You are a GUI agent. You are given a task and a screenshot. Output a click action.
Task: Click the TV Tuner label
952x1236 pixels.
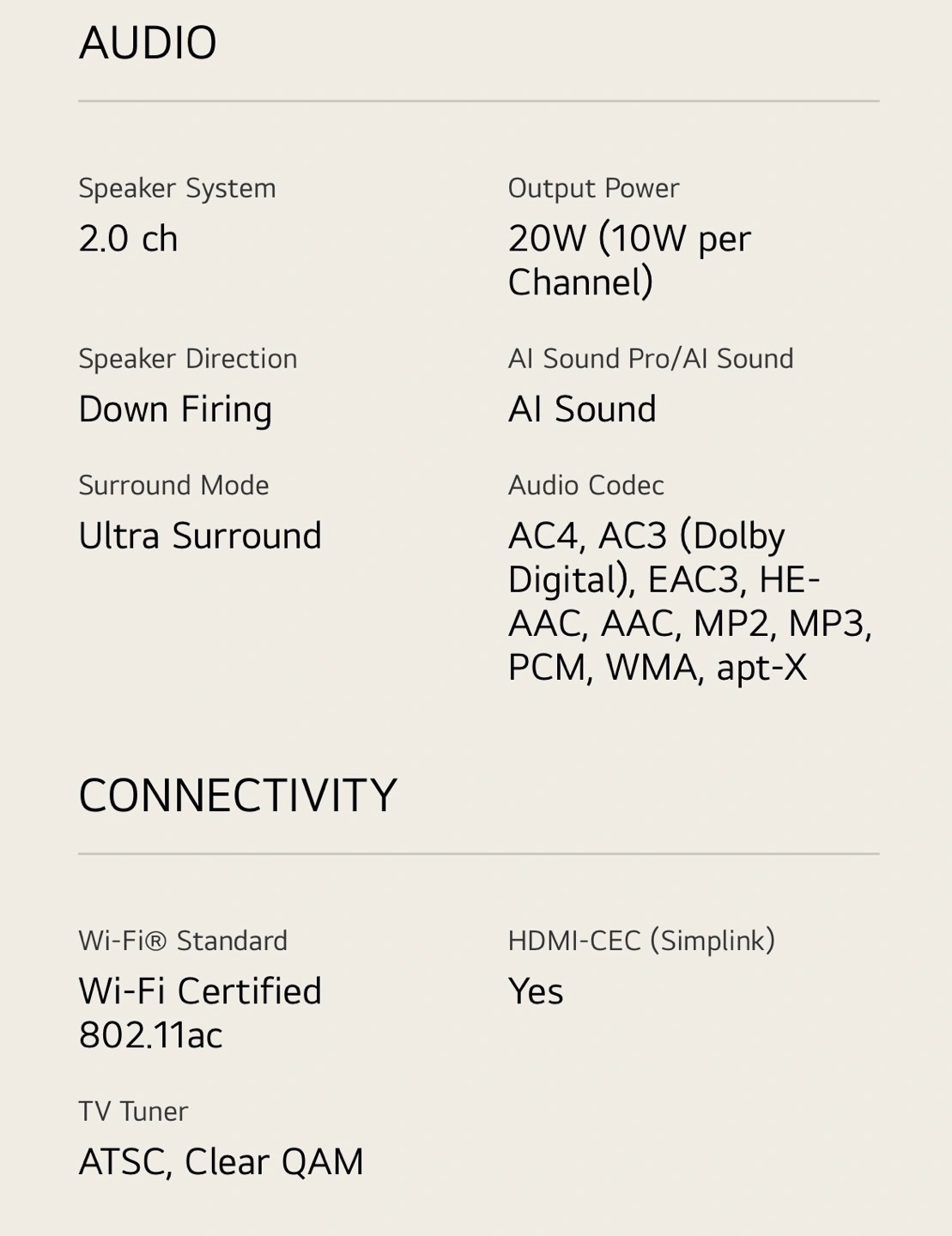133,1112
